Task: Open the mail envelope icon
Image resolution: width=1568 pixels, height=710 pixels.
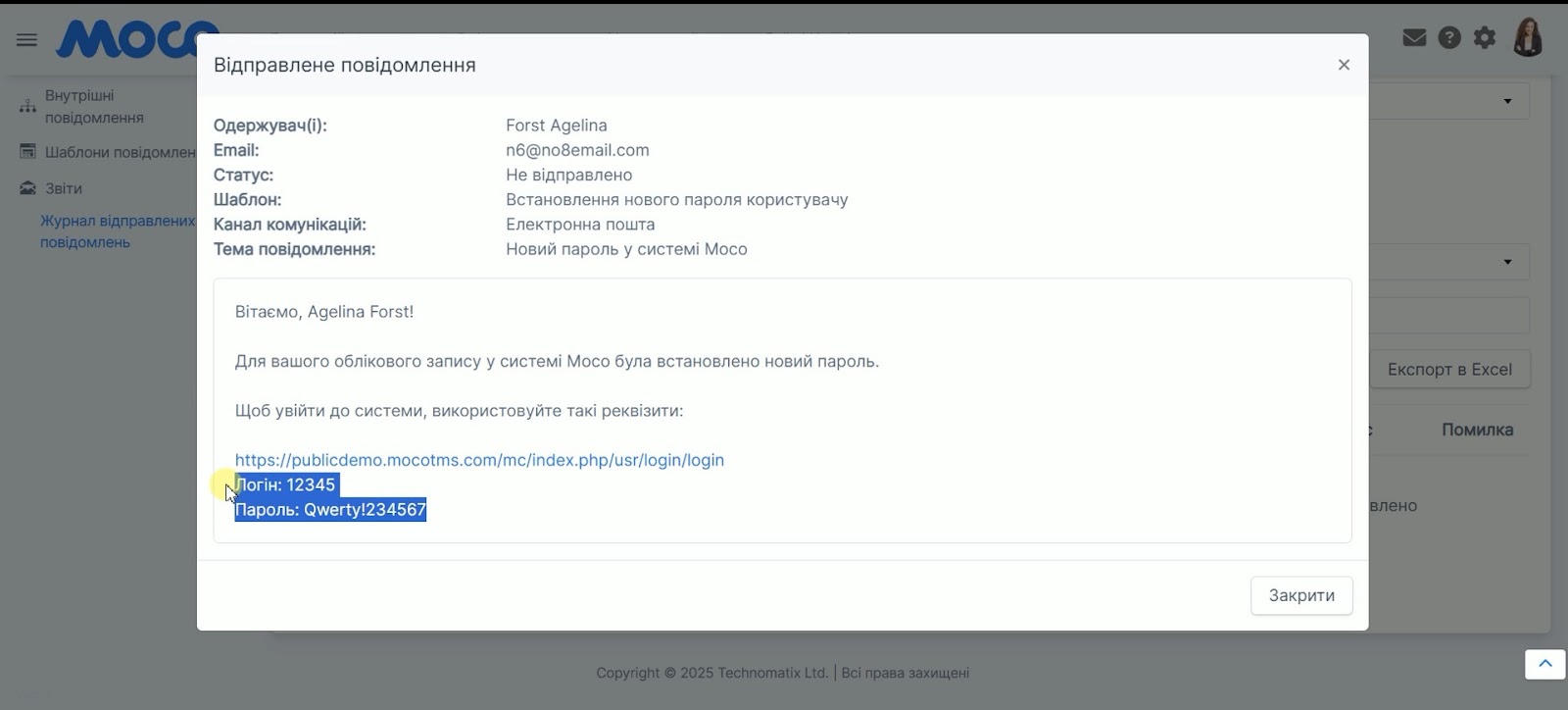Action: [x=1414, y=38]
